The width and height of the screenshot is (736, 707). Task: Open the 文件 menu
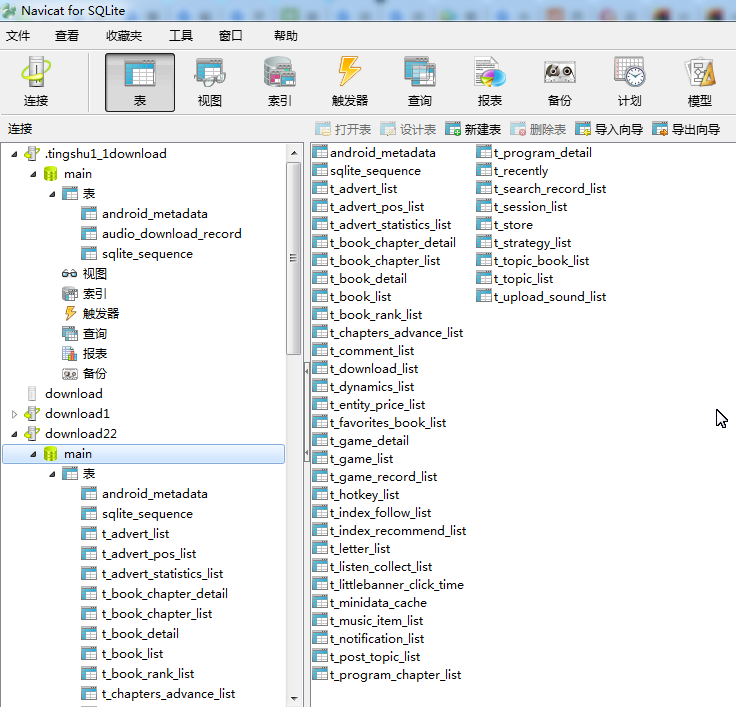18,36
